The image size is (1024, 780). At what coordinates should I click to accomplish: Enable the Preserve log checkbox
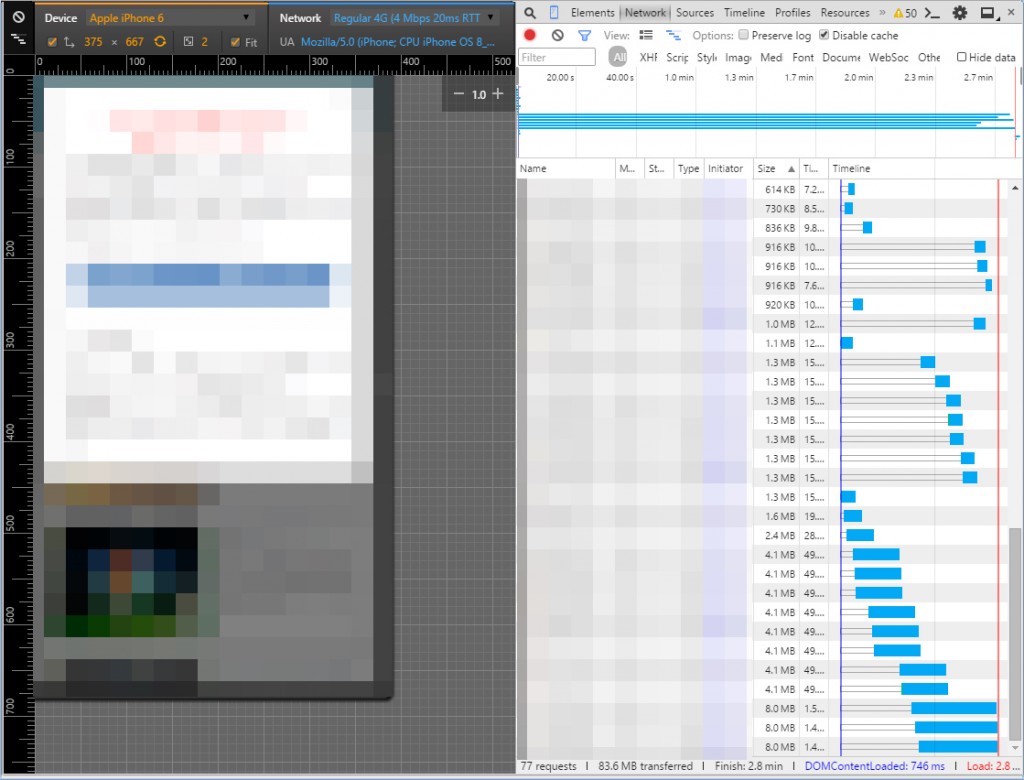point(743,35)
